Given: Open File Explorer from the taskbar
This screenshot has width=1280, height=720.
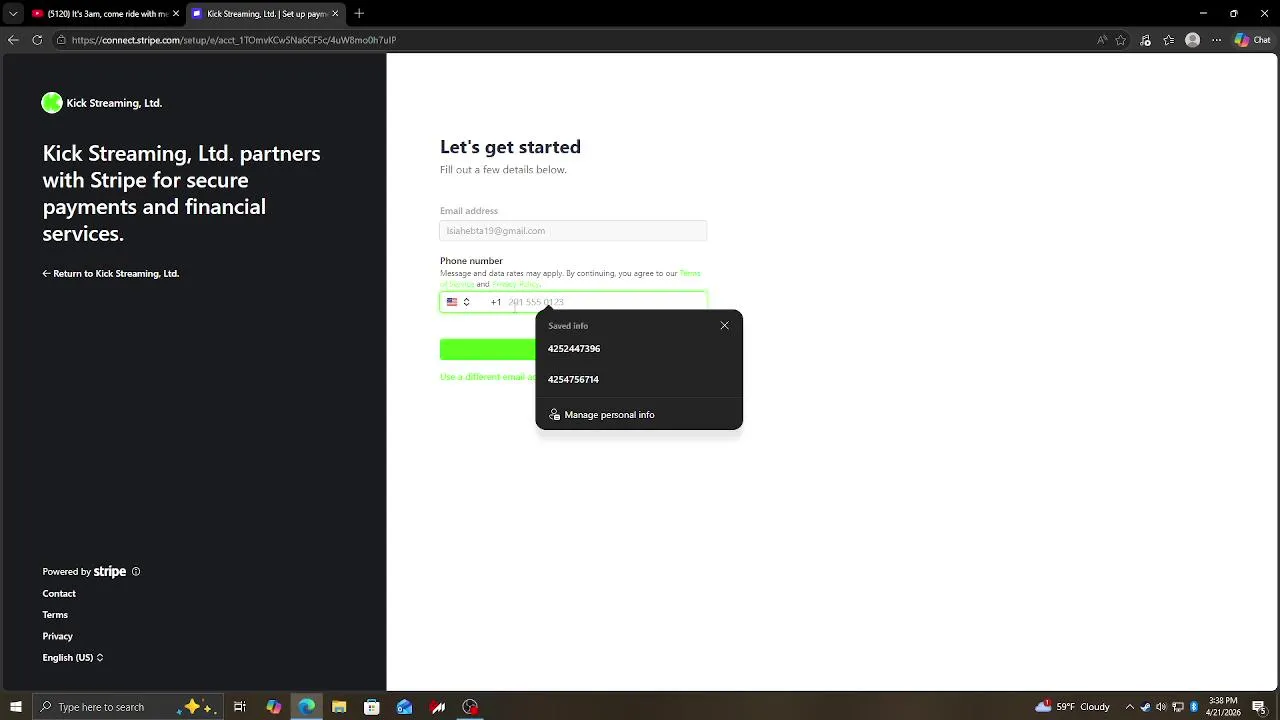Looking at the screenshot, I should point(339,707).
